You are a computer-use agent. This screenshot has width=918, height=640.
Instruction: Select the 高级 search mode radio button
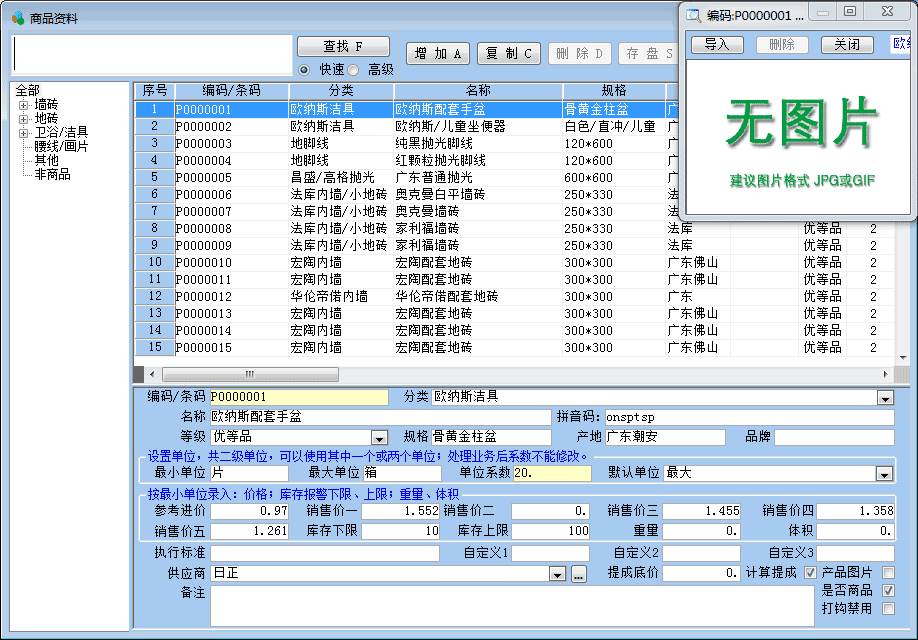(354, 70)
